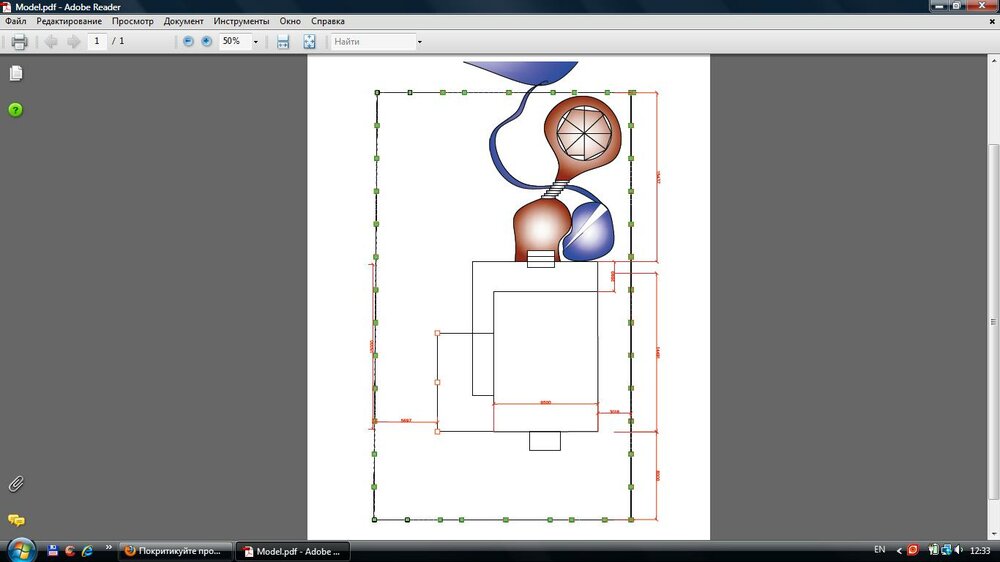Switch to the Firefox taskbar window

coord(175,551)
